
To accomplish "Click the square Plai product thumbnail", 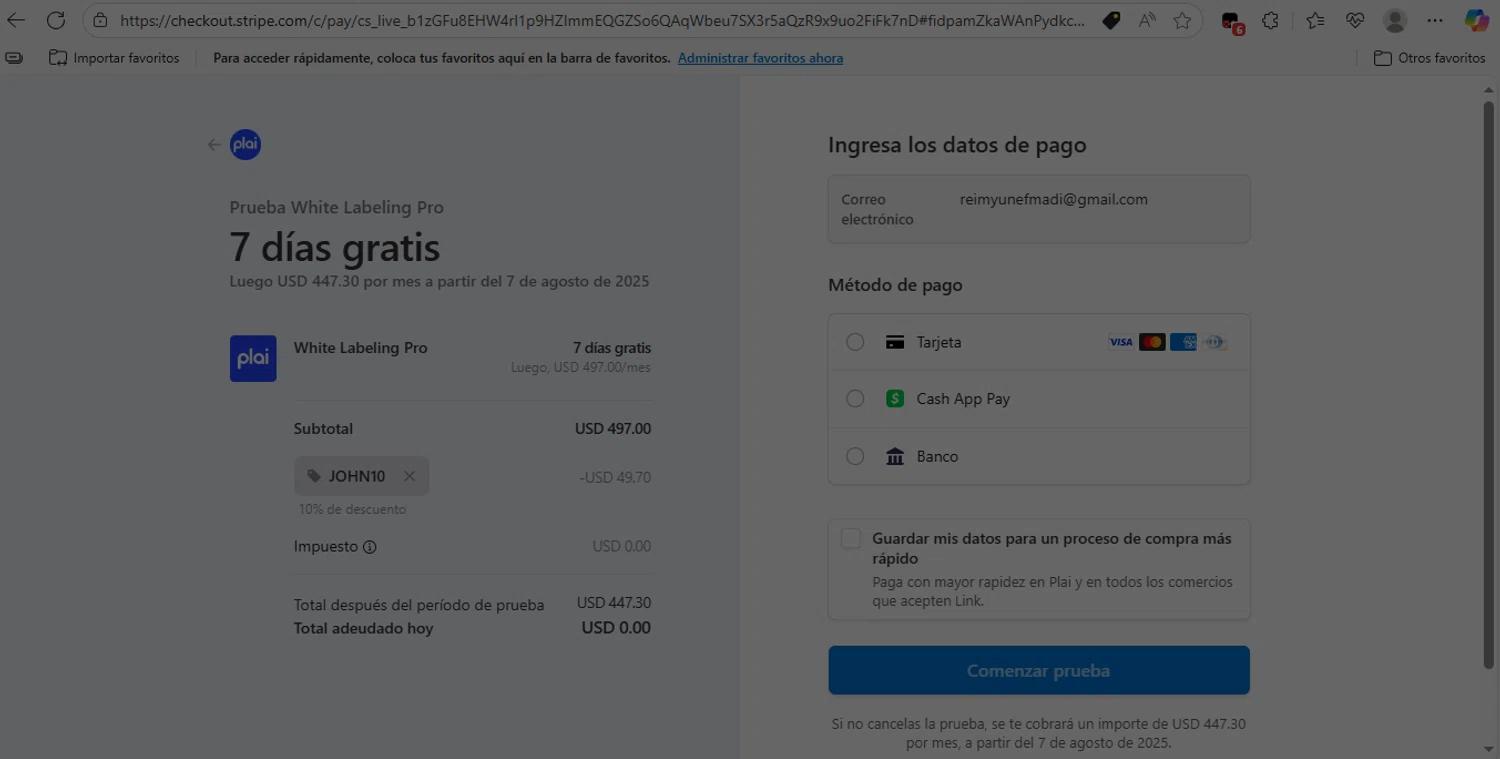I will point(253,358).
